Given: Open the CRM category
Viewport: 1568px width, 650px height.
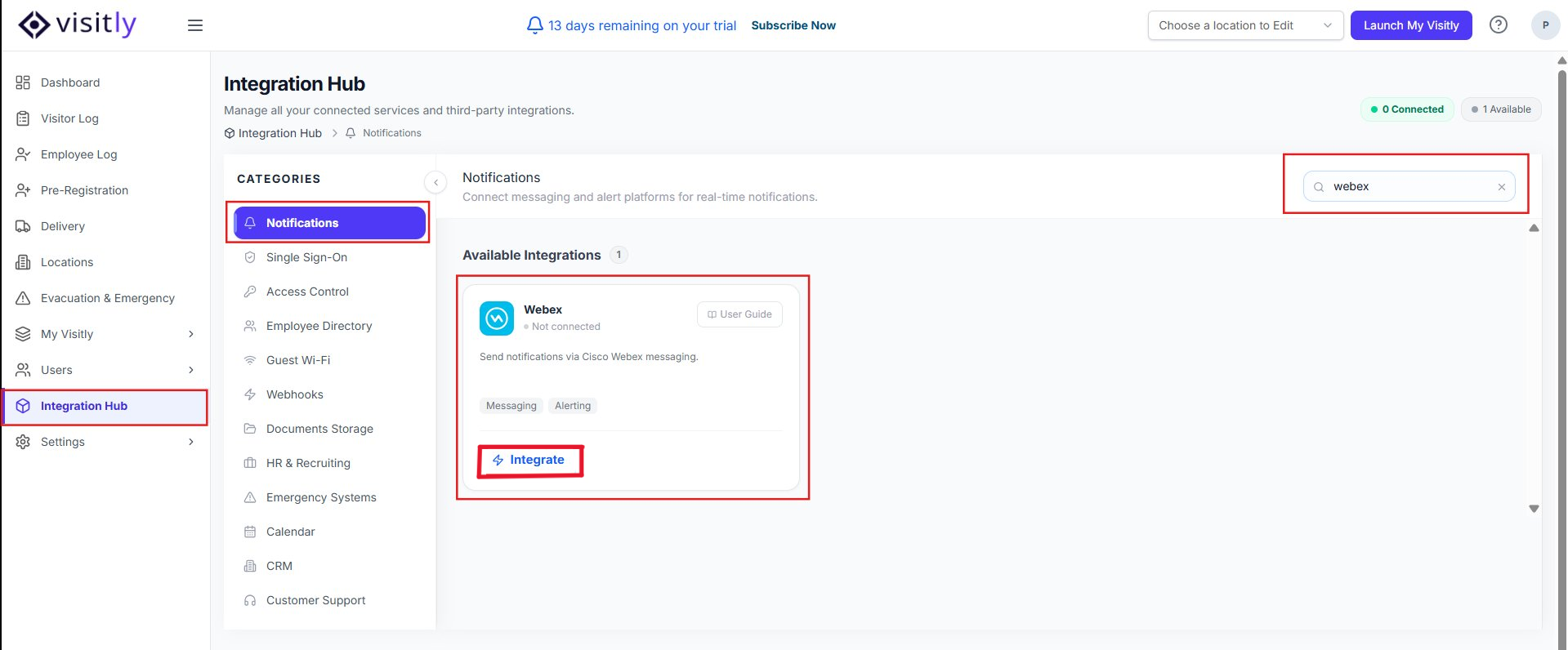Looking at the screenshot, I should (329, 566).
